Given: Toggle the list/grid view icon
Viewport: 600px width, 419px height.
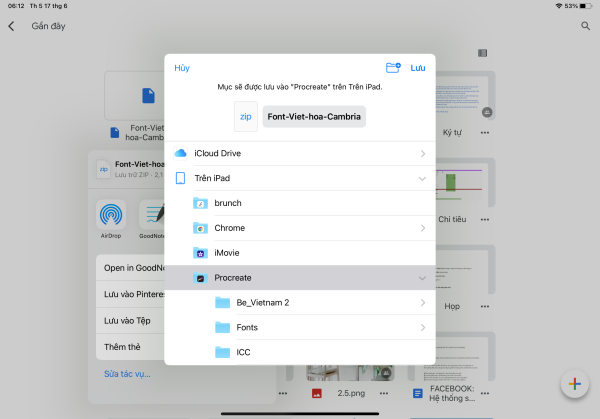Looking at the screenshot, I should 483,53.
